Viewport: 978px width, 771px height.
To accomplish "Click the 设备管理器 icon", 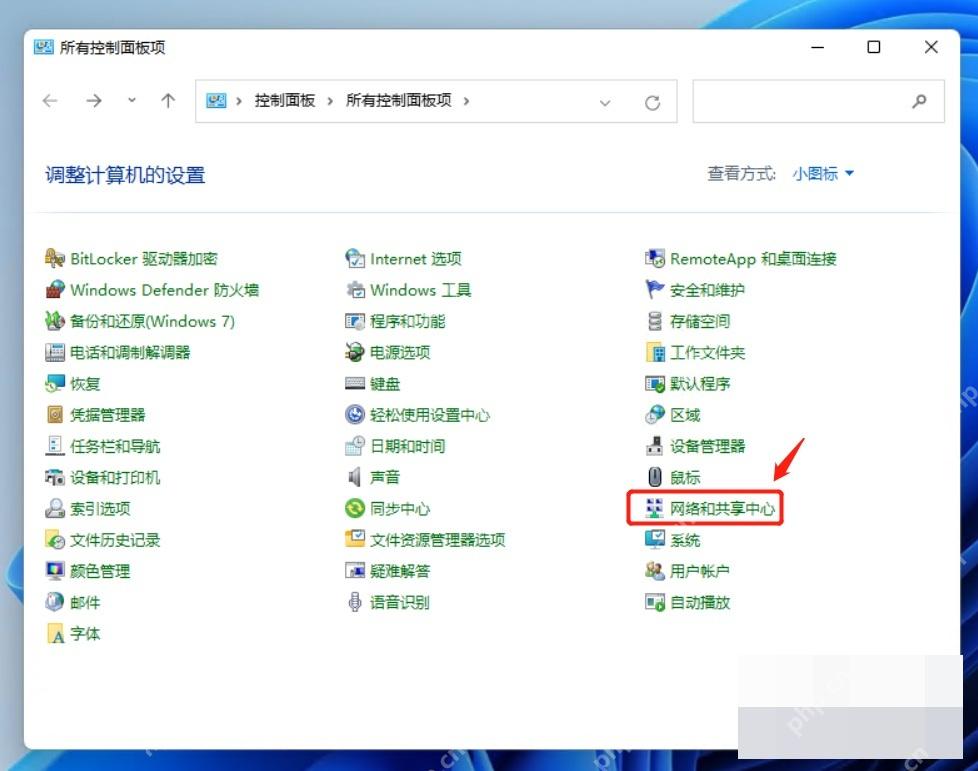I will 655,445.
